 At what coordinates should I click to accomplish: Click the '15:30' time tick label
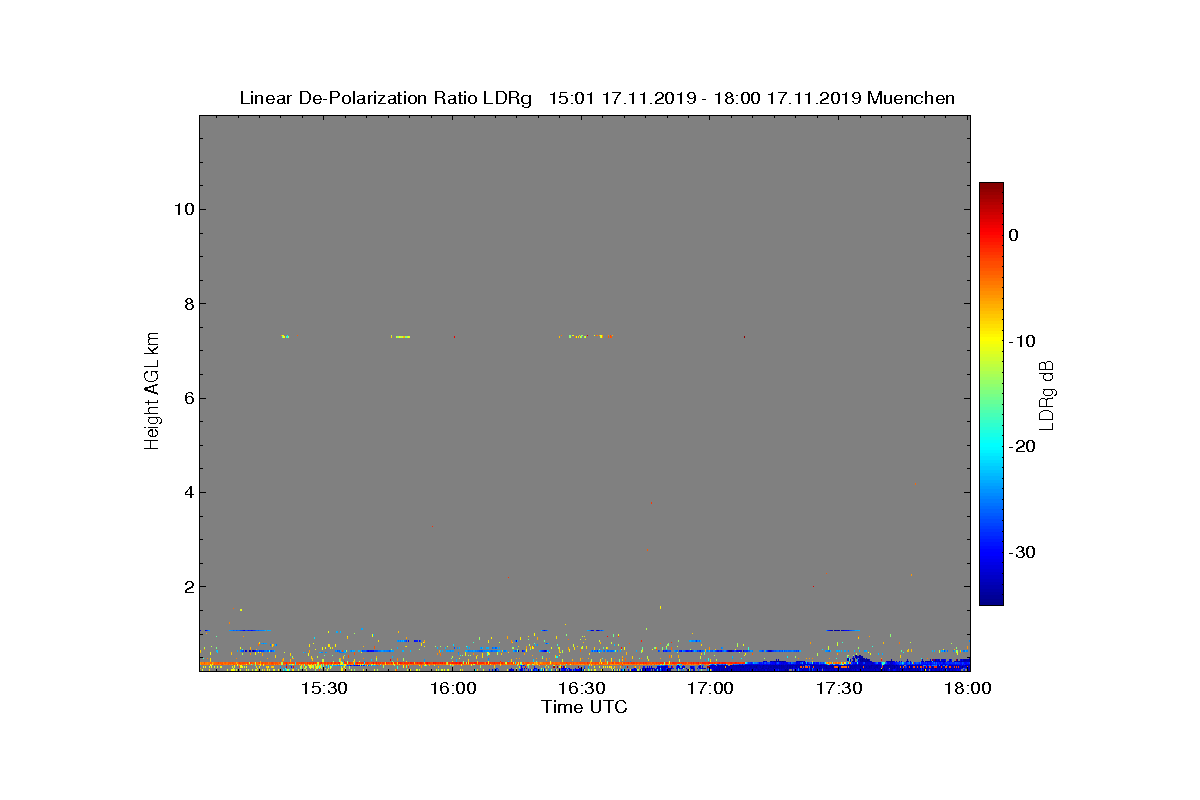click(x=324, y=688)
